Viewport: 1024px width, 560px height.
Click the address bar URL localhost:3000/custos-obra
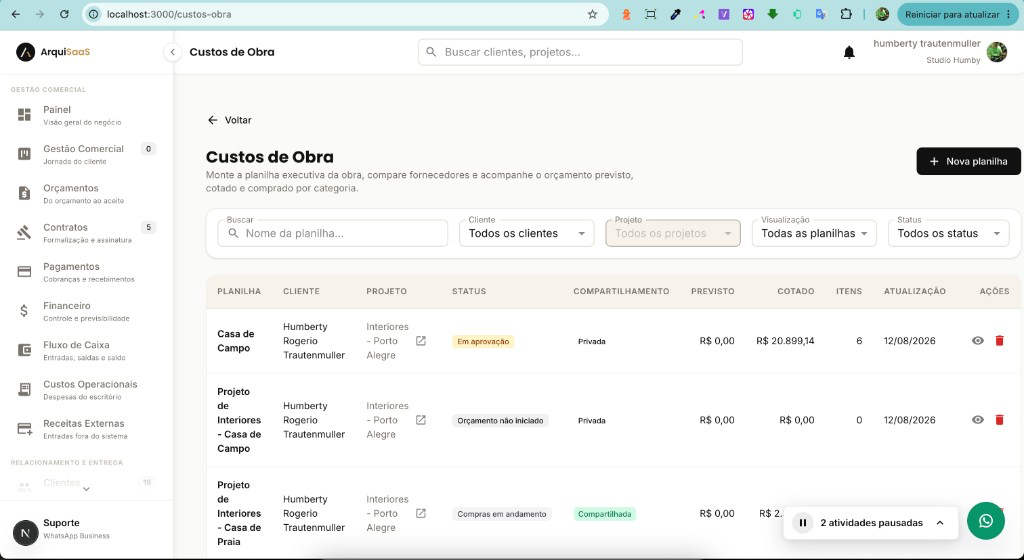[168, 14]
